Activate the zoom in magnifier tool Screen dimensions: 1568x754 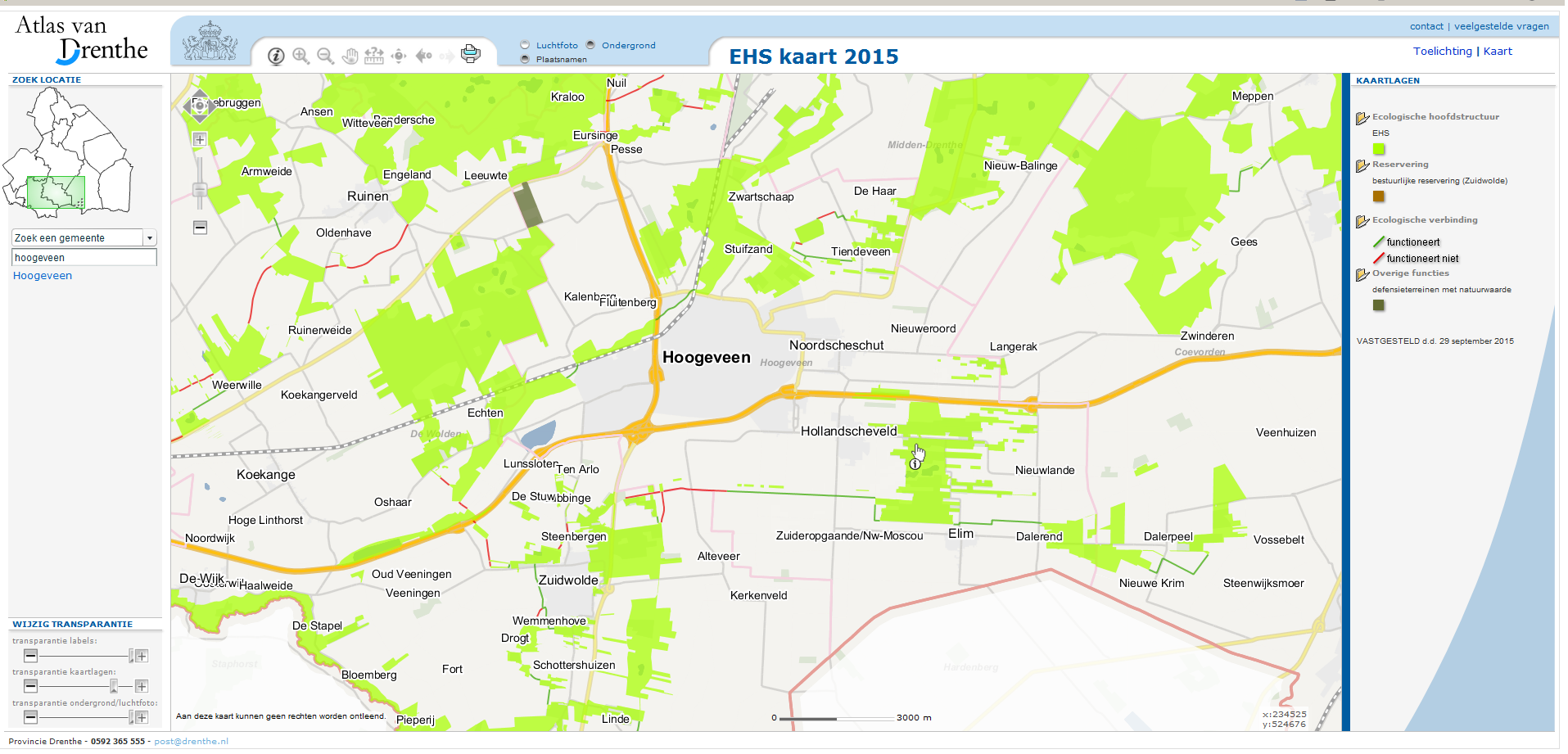300,56
